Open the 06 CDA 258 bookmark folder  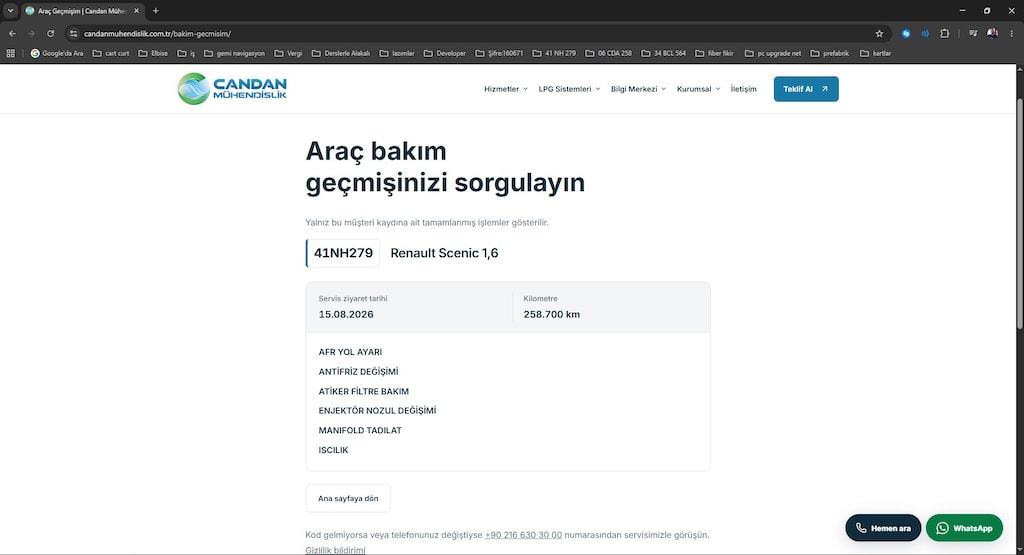point(608,54)
